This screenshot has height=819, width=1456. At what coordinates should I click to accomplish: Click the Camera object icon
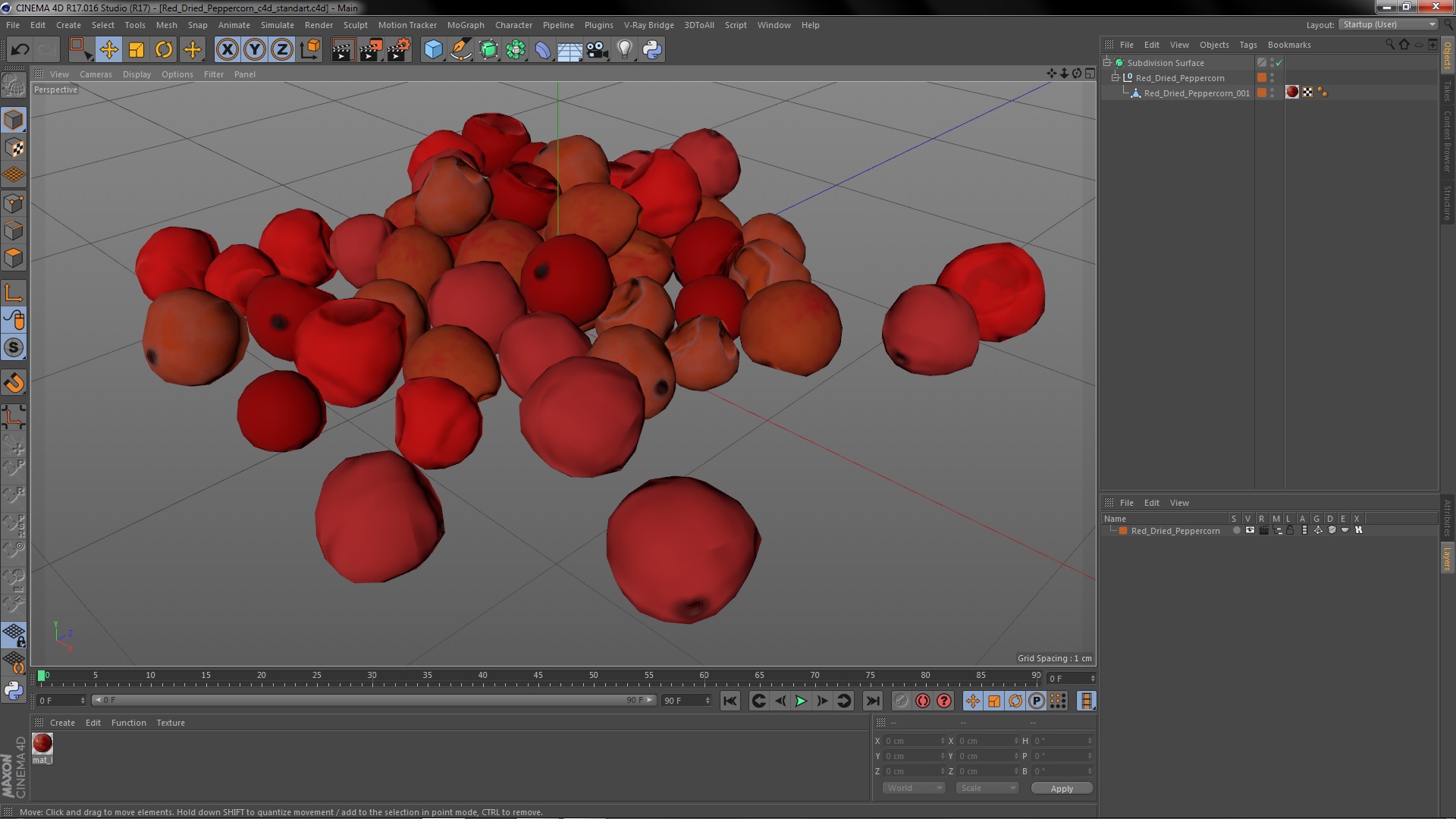click(598, 50)
